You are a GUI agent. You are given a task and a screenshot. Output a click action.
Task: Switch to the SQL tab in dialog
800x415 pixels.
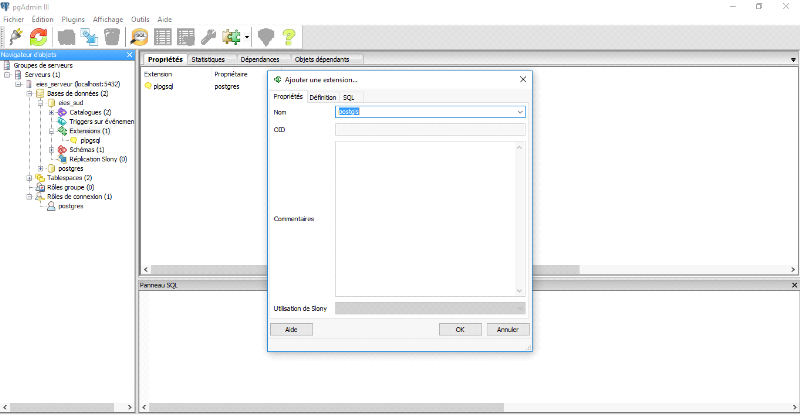coord(349,97)
